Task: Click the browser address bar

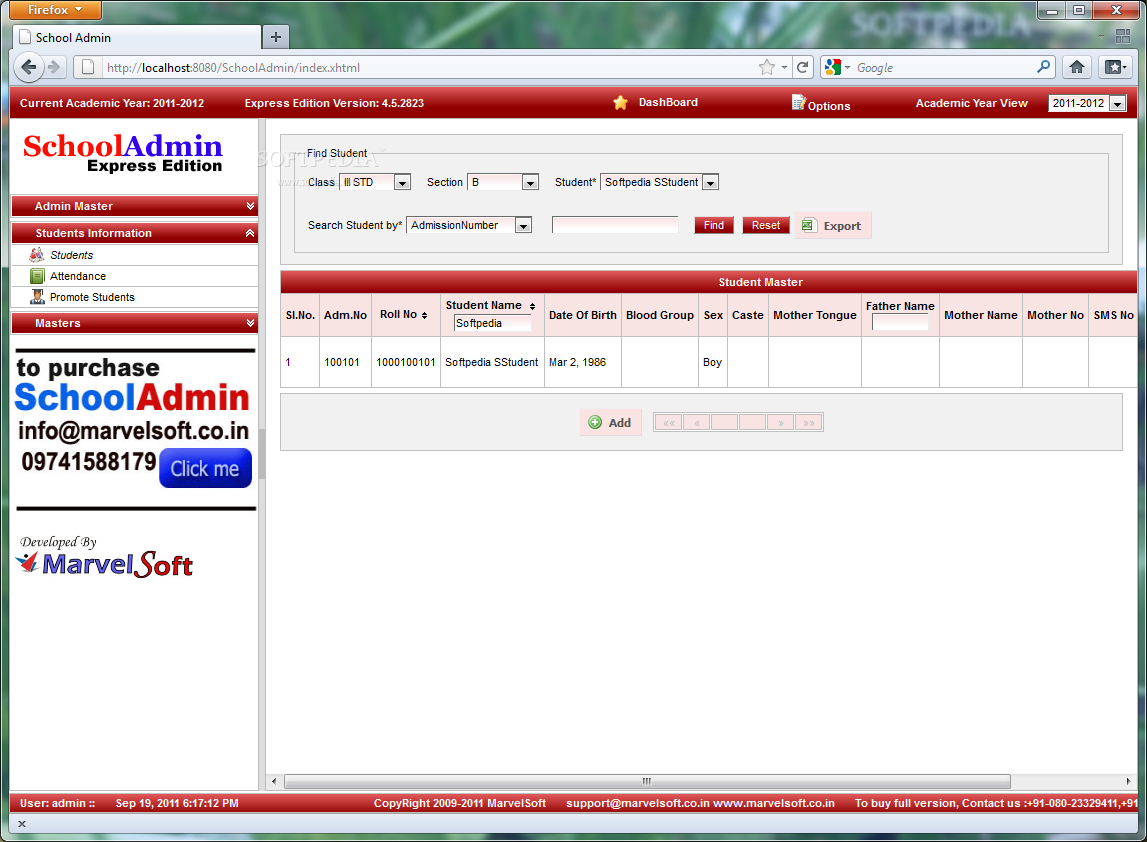Action: coord(430,67)
